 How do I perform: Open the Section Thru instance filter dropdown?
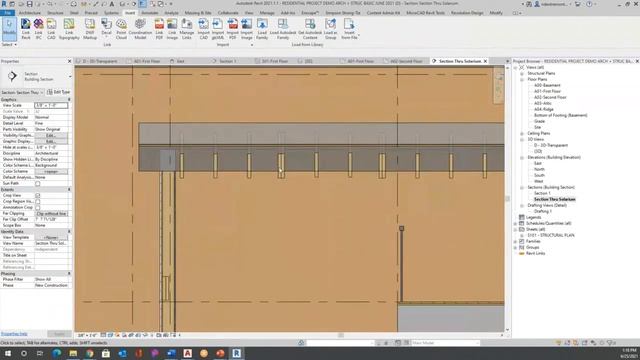42,92
